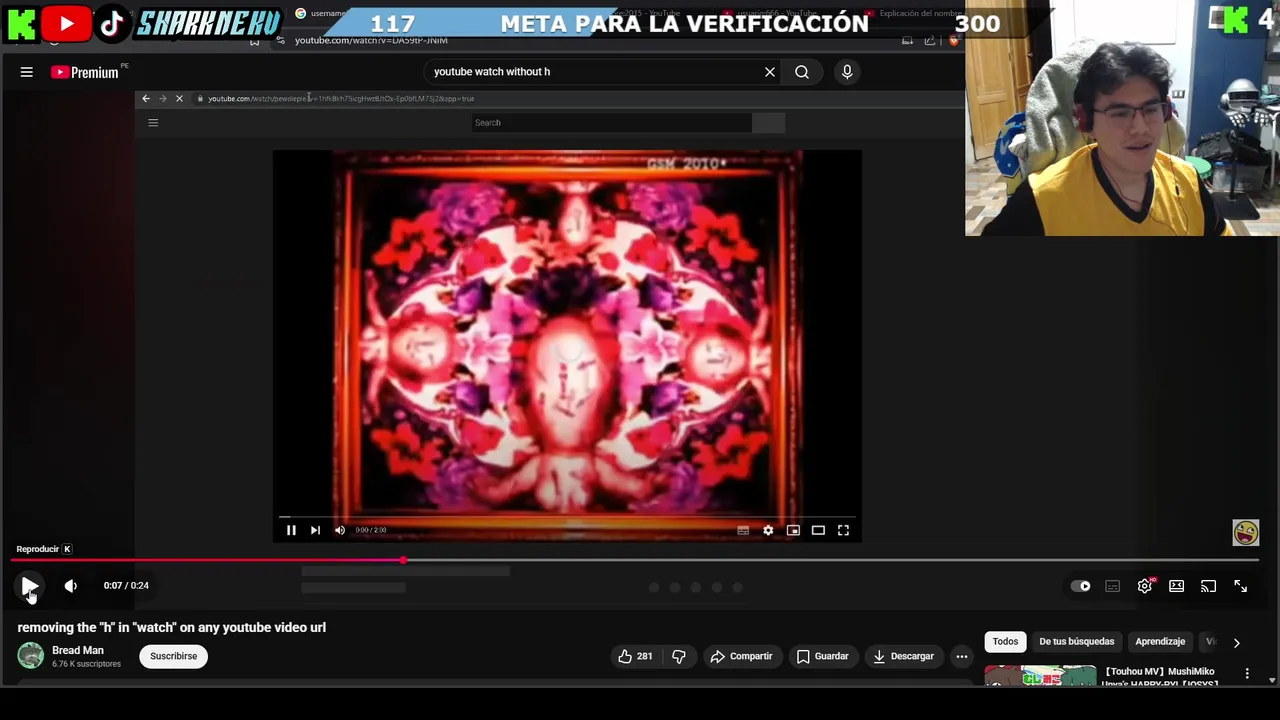Viewport: 1280px width, 720px height.
Task: Show more filter chips with right chevron
Action: (x=1236, y=643)
